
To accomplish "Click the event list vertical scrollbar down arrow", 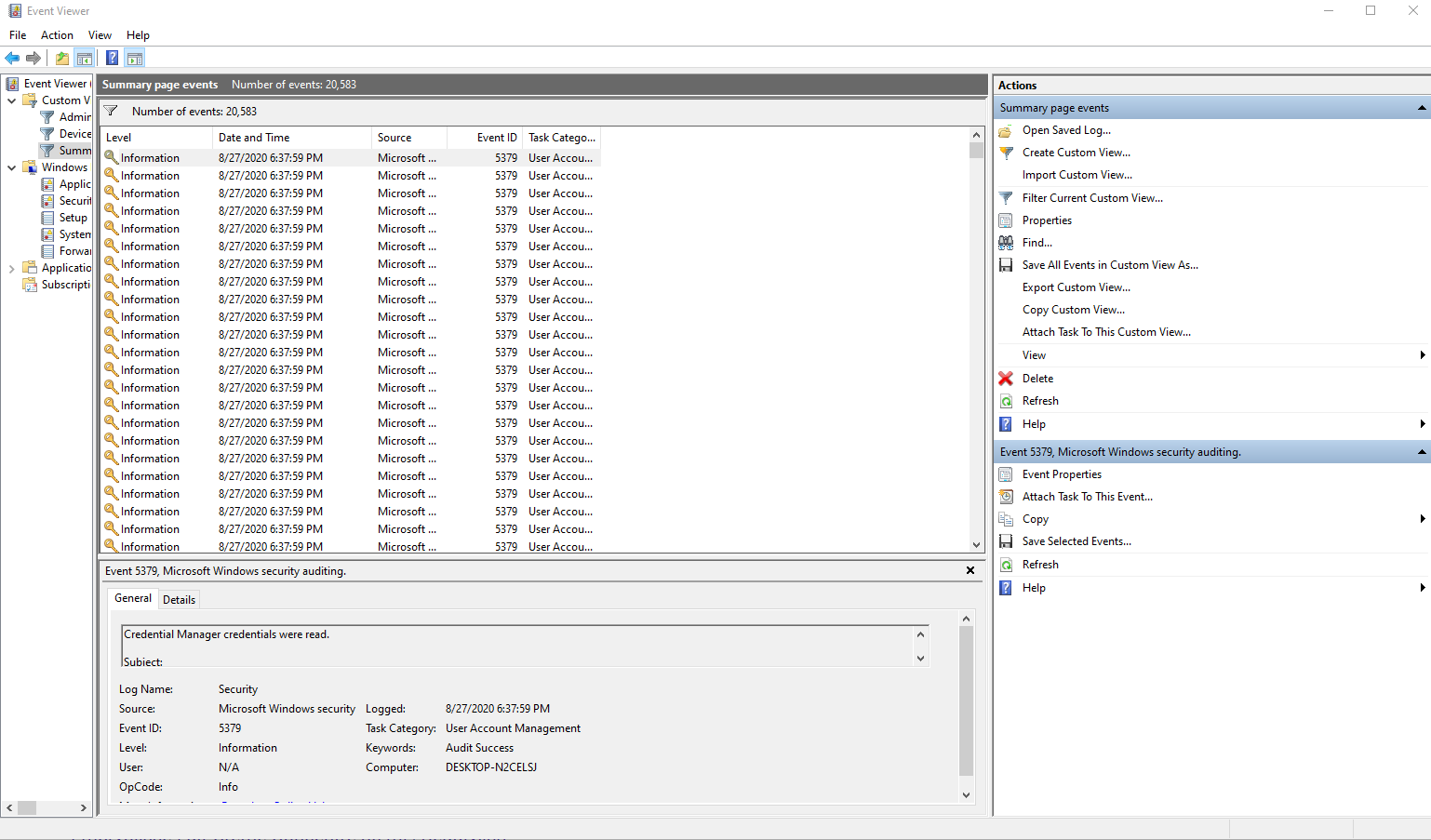I will (976, 545).
